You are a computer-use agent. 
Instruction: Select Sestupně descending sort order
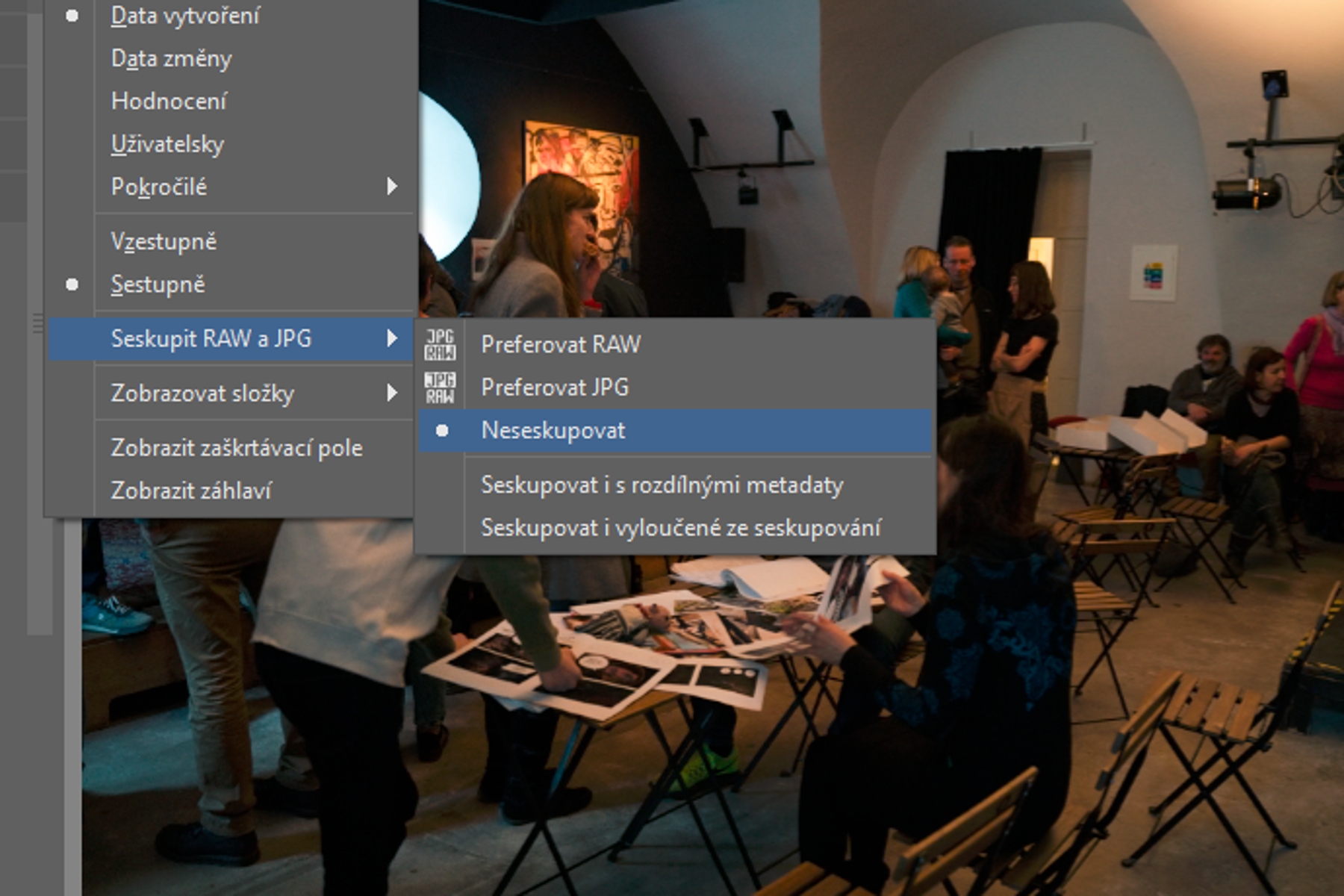tap(158, 284)
